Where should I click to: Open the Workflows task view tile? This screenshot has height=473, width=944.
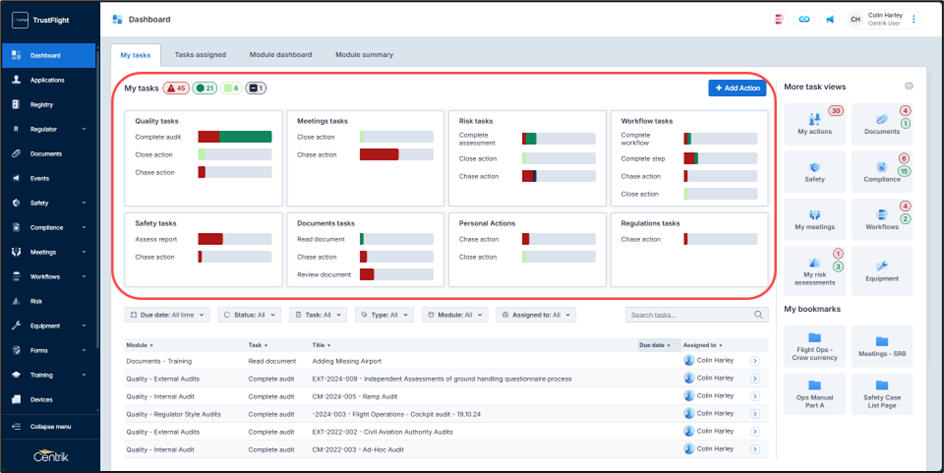(881, 219)
